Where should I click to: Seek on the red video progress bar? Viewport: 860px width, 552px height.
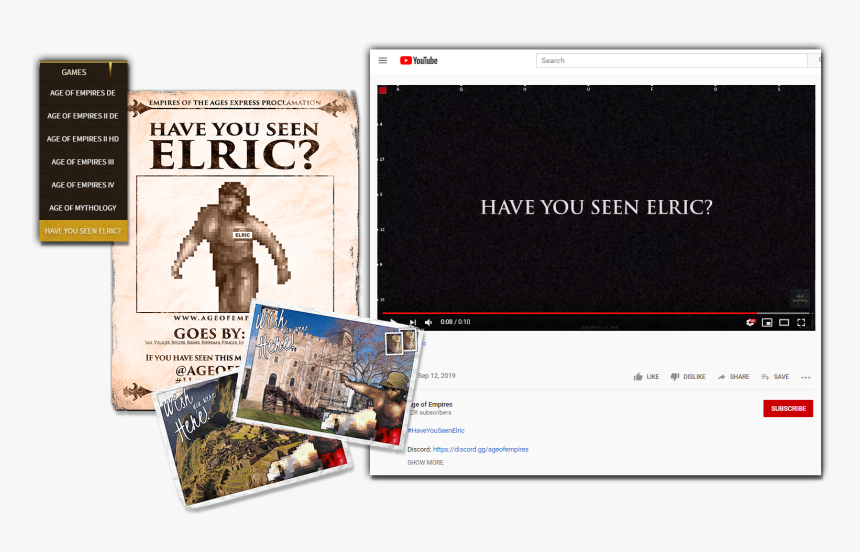pyautogui.click(x=596, y=313)
